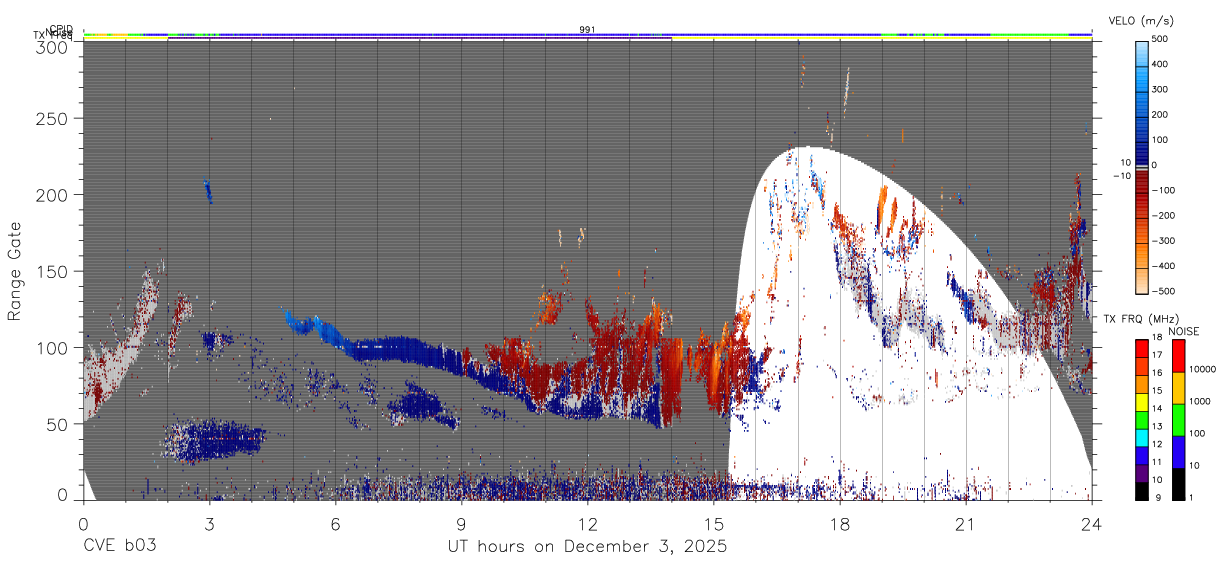
Task: Select the 'CVE b03' radar label
Action: (x=119, y=547)
